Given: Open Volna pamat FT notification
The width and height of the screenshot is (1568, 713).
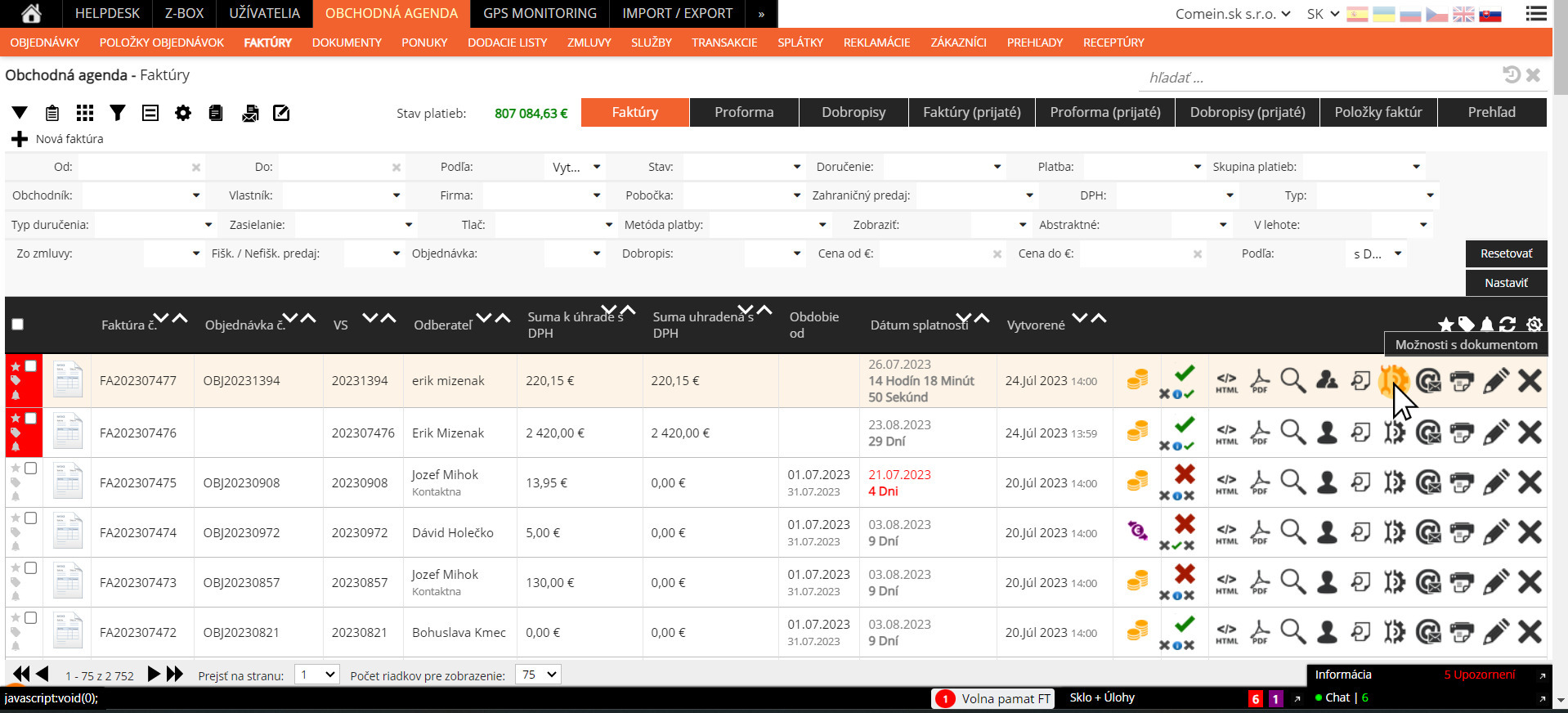Looking at the screenshot, I should click(993, 698).
